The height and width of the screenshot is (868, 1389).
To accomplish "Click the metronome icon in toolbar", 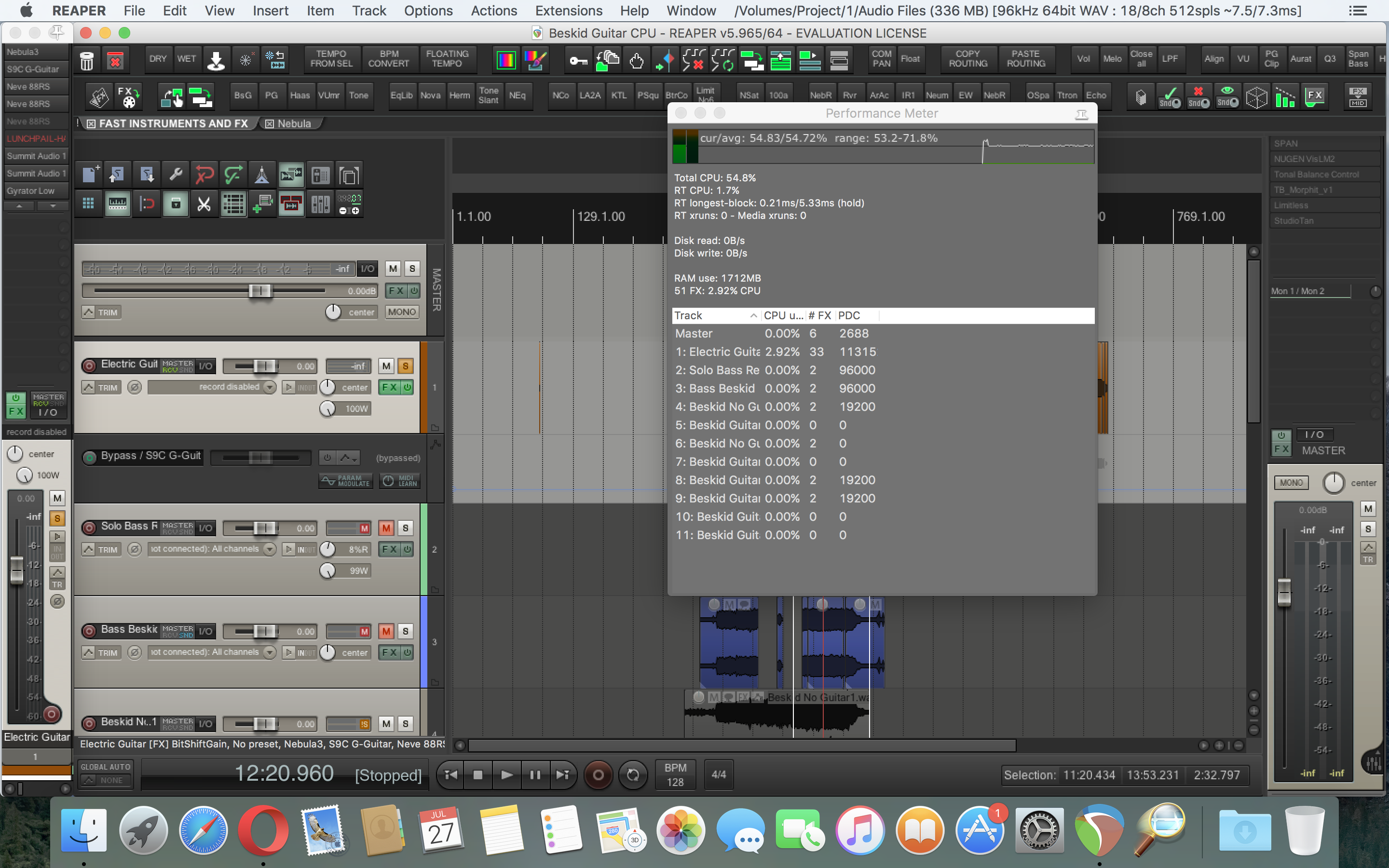I will [x=262, y=175].
